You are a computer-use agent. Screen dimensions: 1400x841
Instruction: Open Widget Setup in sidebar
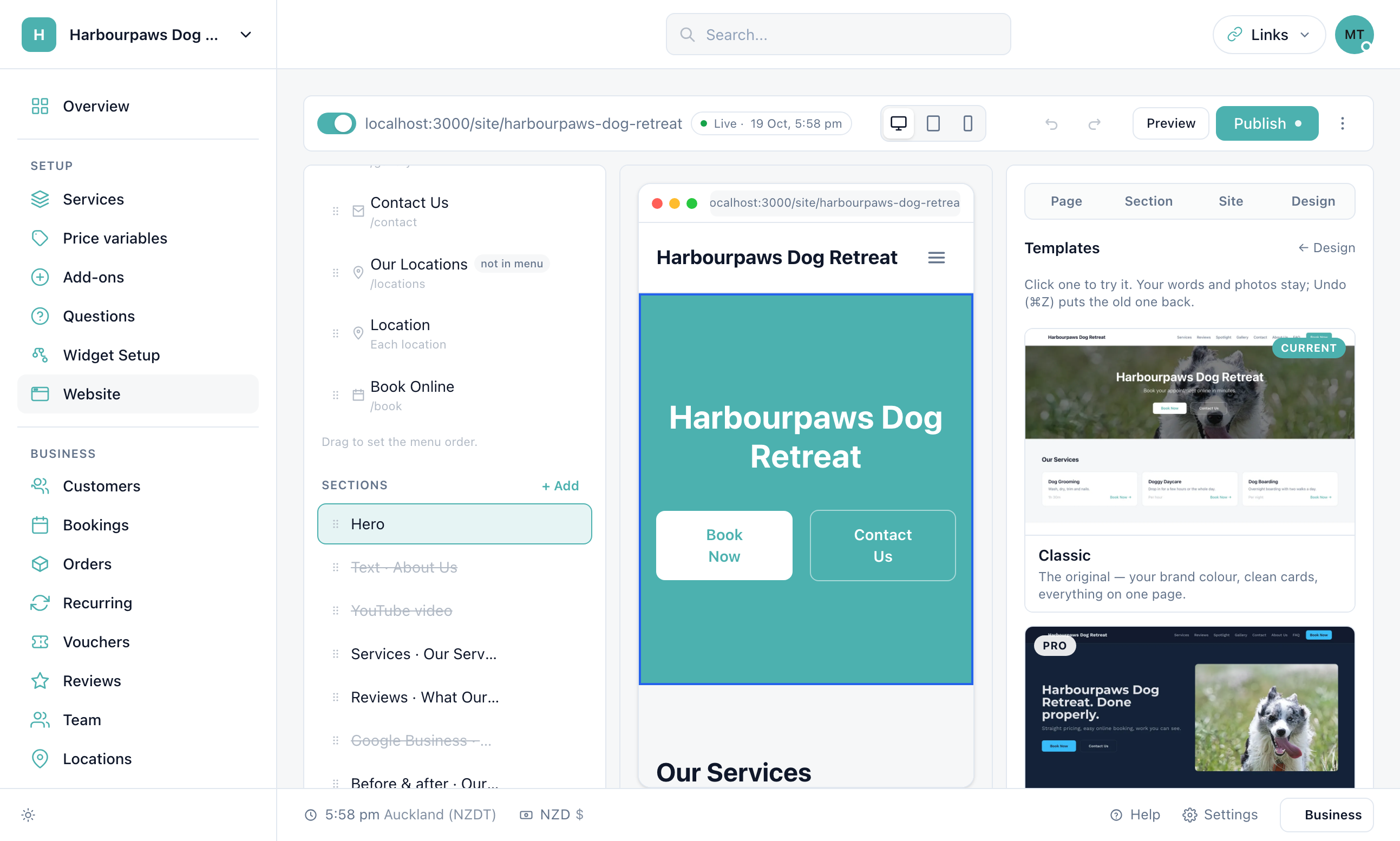tap(138, 356)
